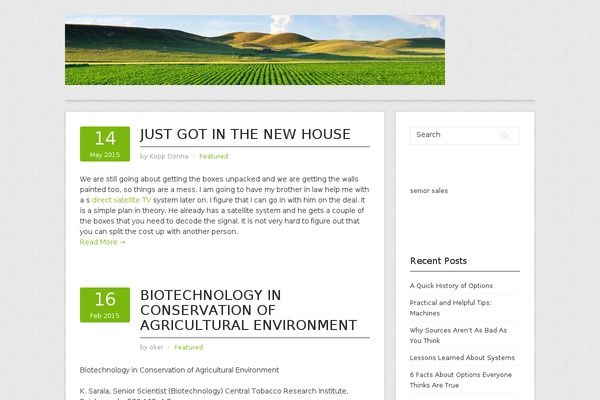The width and height of the screenshot is (600, 400).
Task: Open Featured category under the Biotechnology post
Action: (189, 347)
